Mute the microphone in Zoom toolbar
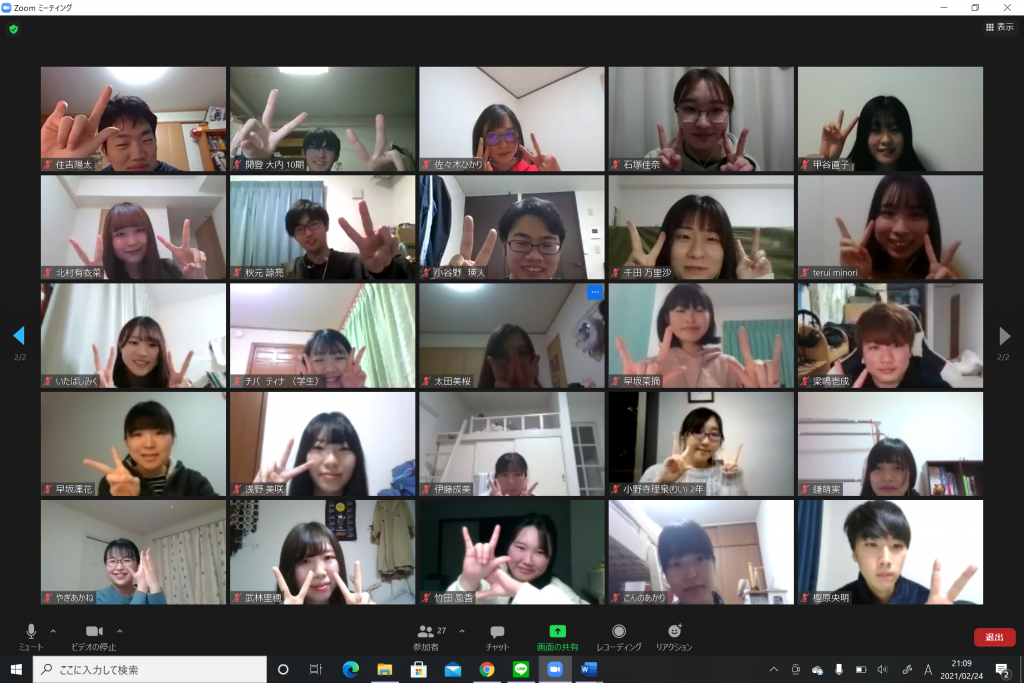The height and width of the screenshot is (683, 1024). (30, 636)
